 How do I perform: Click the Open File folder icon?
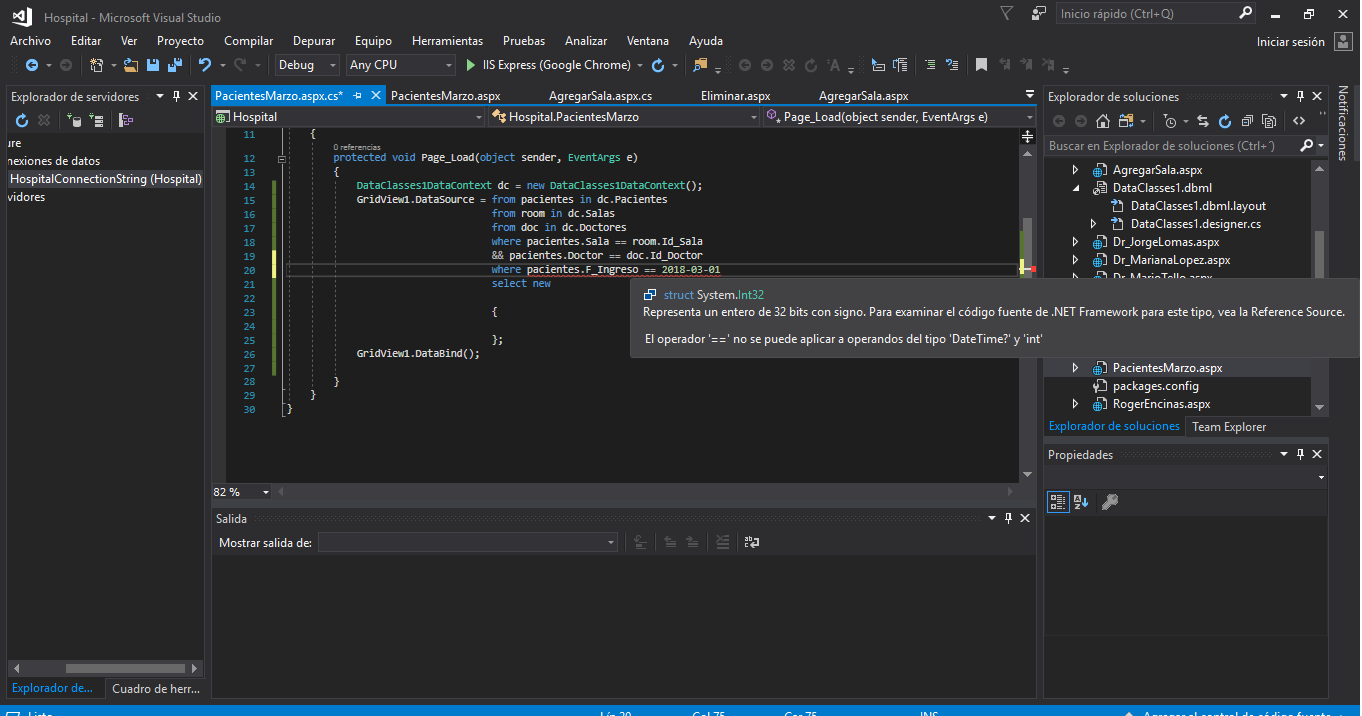pyautogui.click(x=131, y=65)
